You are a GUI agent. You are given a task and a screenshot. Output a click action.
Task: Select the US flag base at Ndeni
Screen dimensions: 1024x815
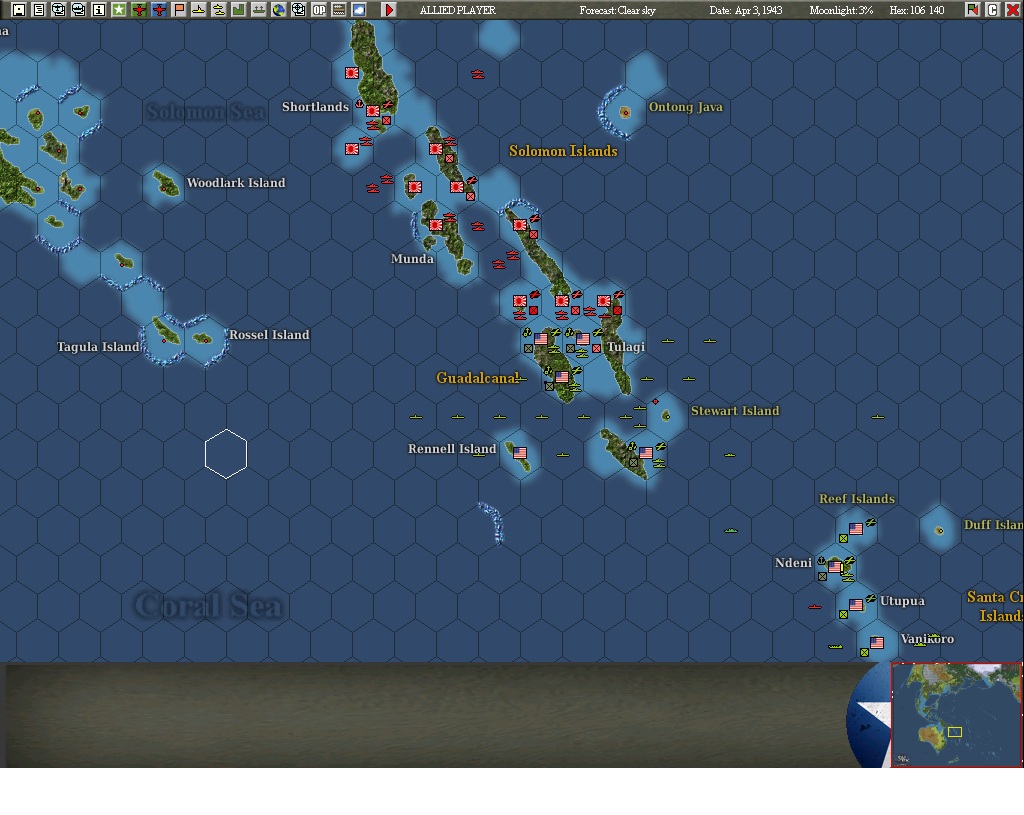point(835,567)
